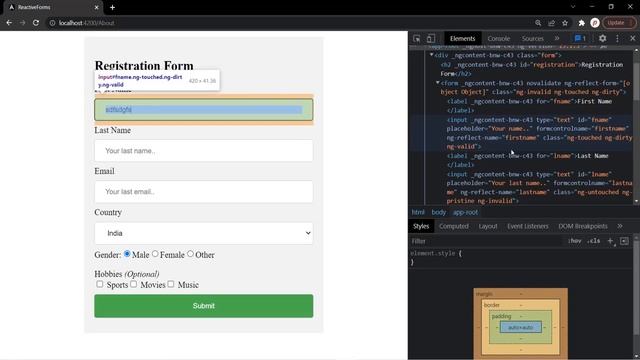Image resolution: width=640 pixels, height=360 pixels.
Task: Collapse the div class form node
Action: pos(431,54)
